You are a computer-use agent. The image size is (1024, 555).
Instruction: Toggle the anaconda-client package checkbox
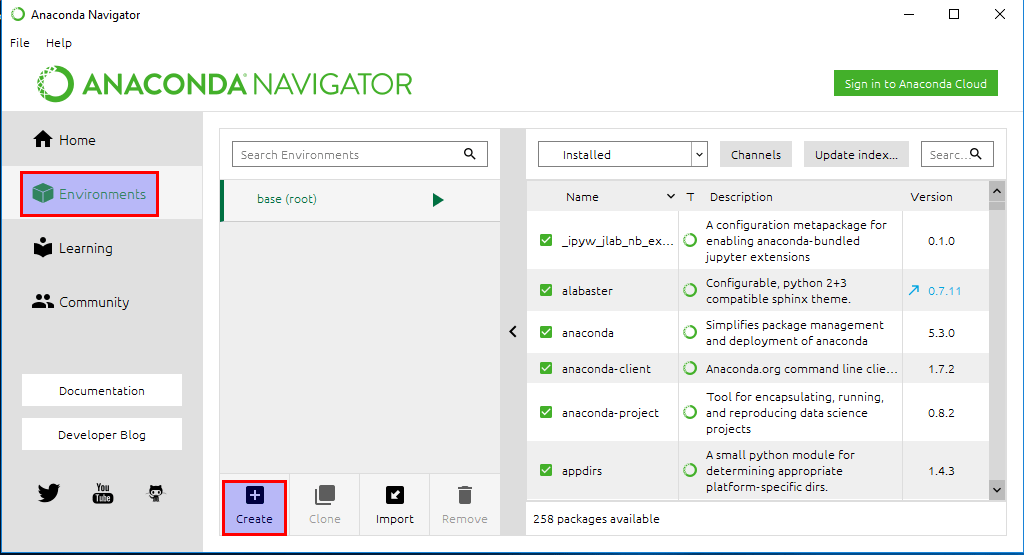point(546,368)
